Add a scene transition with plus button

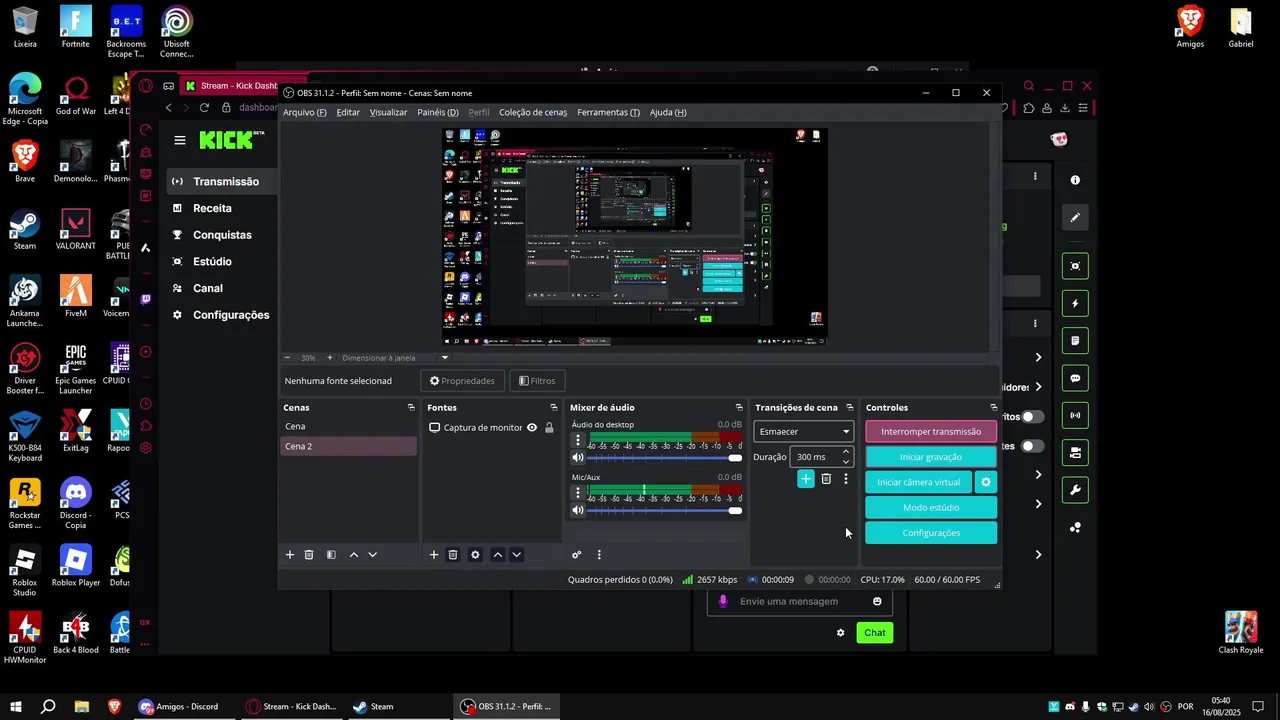click(x=806, y=479)
